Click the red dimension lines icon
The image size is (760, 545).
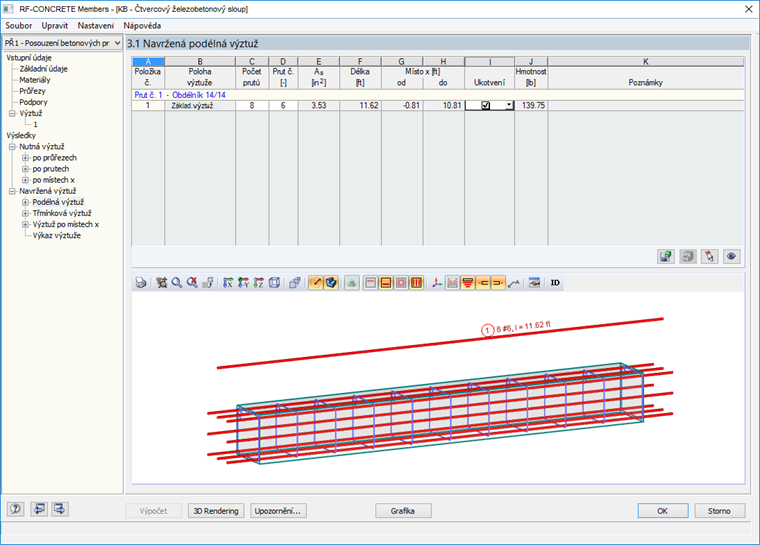pyautogui.click(x=452, y=283)
